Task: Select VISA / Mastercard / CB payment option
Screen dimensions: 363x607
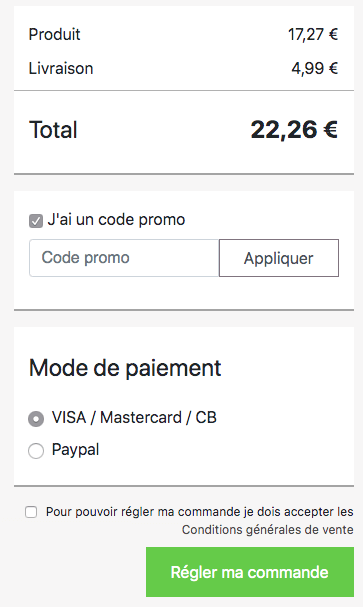Action: (x=36, y=419)
